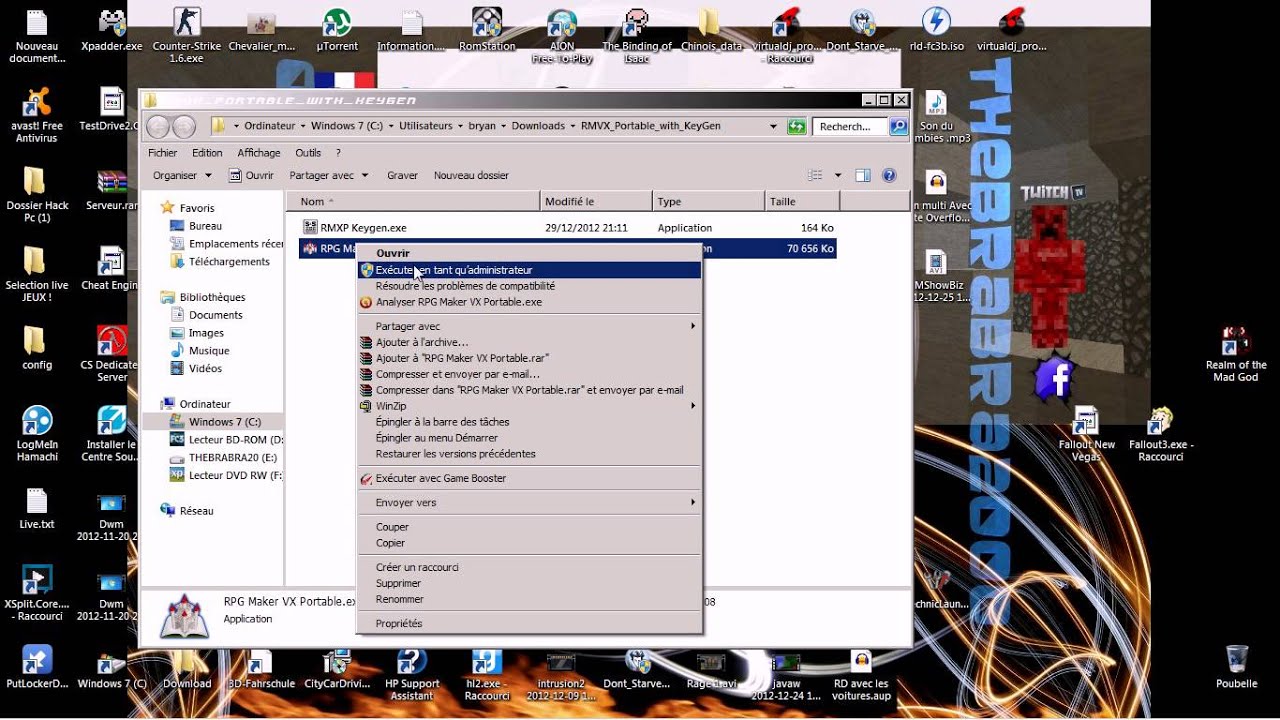This screenshot has width=1280, height=720.
Task: Select RMXP Keygen.exe file row
Action: pyautogui.click(x=567, y=228)
